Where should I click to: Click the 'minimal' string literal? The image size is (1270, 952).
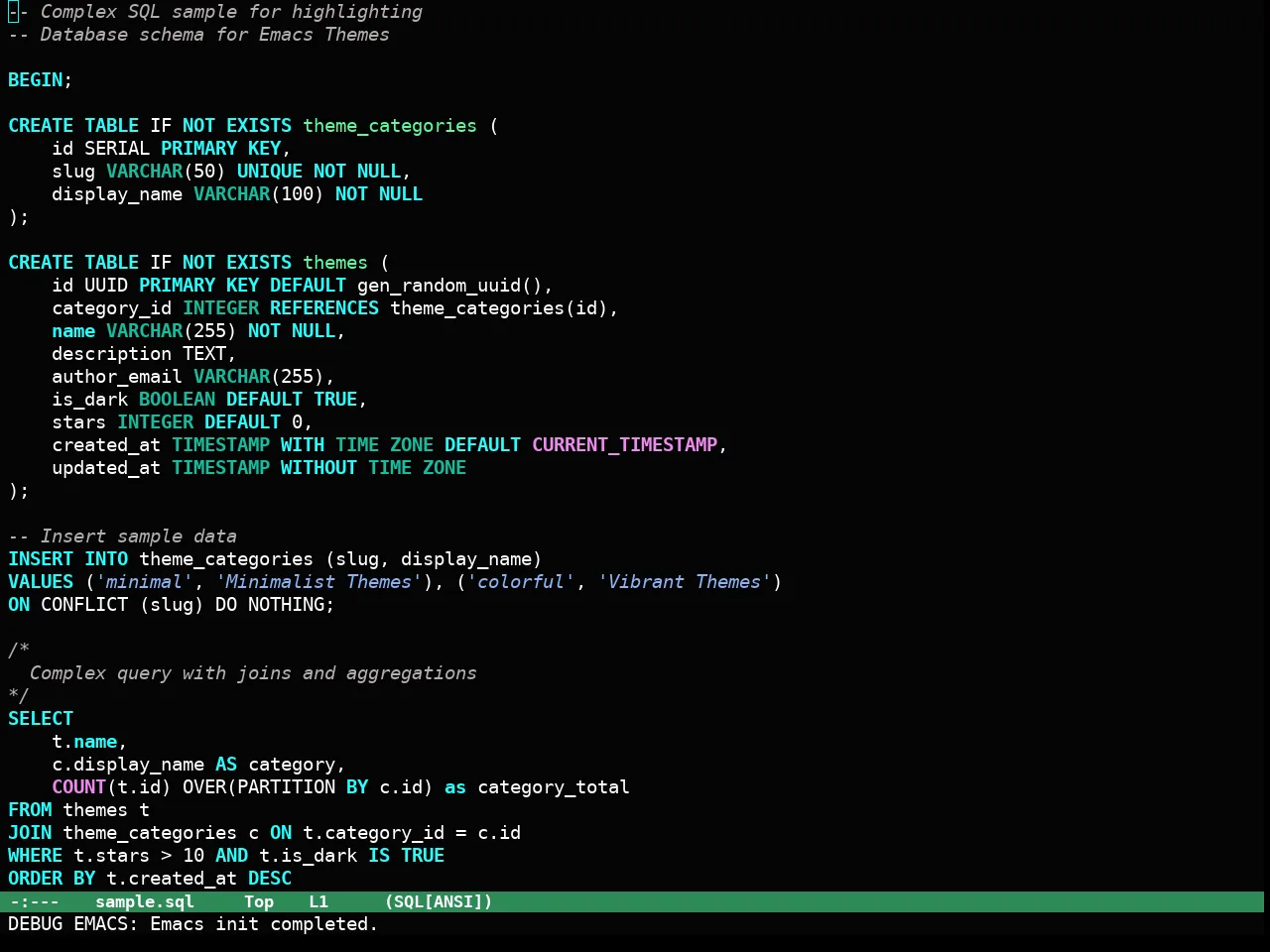coord(145,582)
